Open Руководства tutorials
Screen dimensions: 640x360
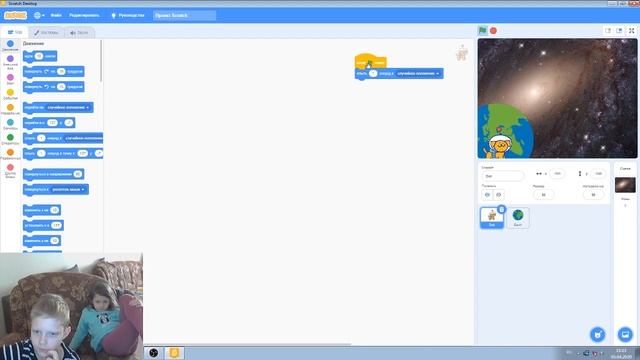tap(128, 16)
